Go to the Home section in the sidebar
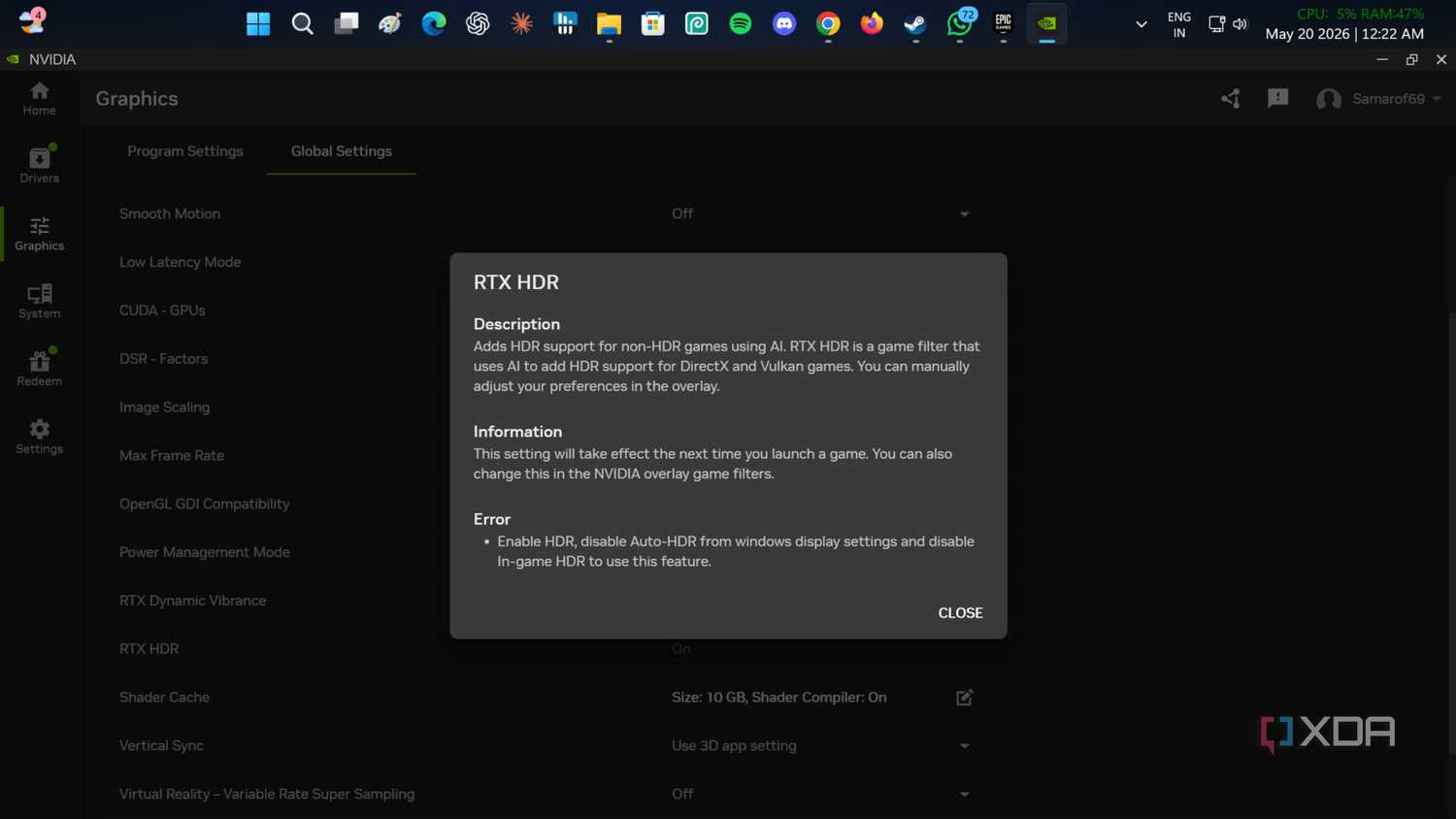Screen dimensions: 1456x819 pos(40,98)
